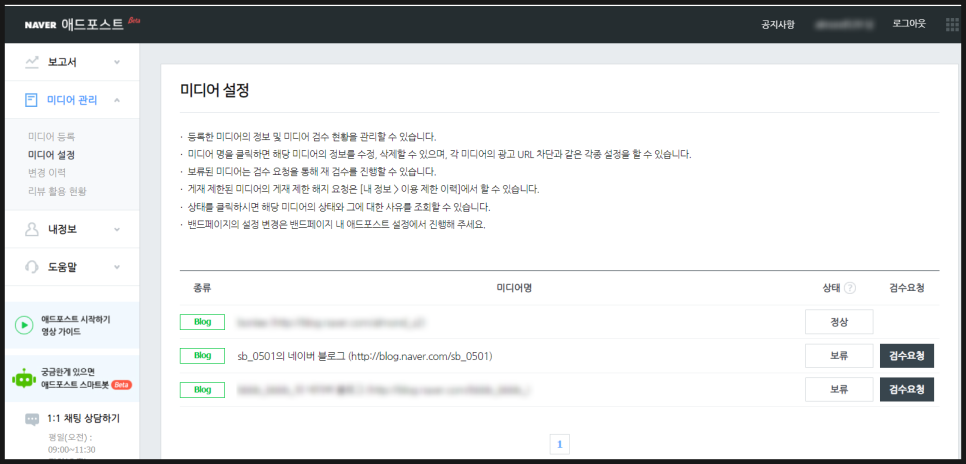966x464 pixels.
Task: Click 검수요청 button for sb_0501 blog
Action: pyautogui.click(x=907, y=356)
